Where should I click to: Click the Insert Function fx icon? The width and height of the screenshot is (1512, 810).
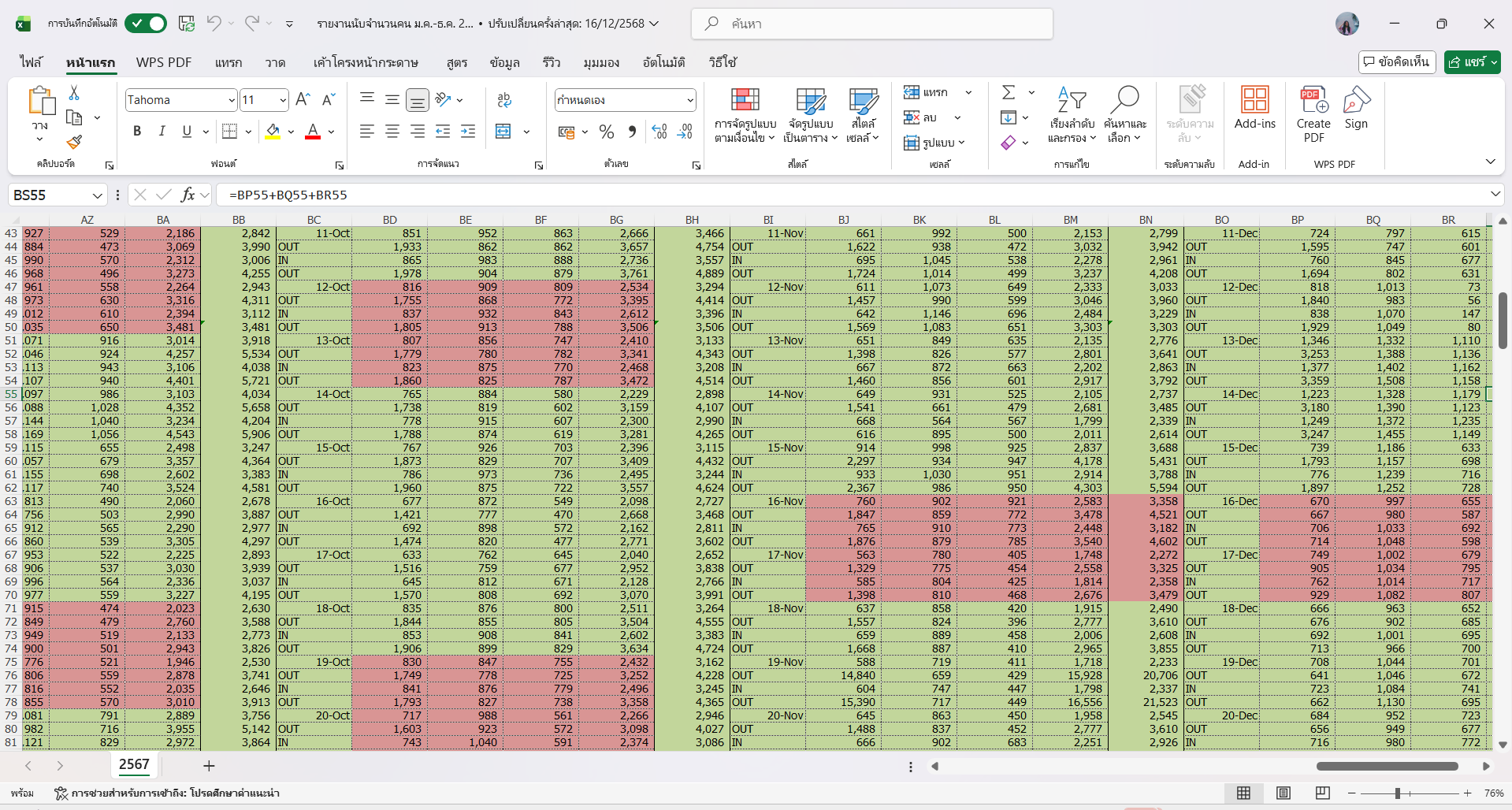point(188,195)
